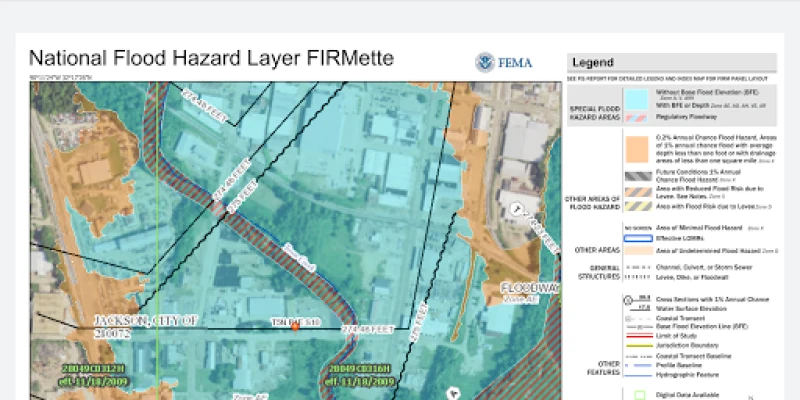Click the SPECIAL FLOOD HAZARD AREAS heading

click(x=595, y=113)
